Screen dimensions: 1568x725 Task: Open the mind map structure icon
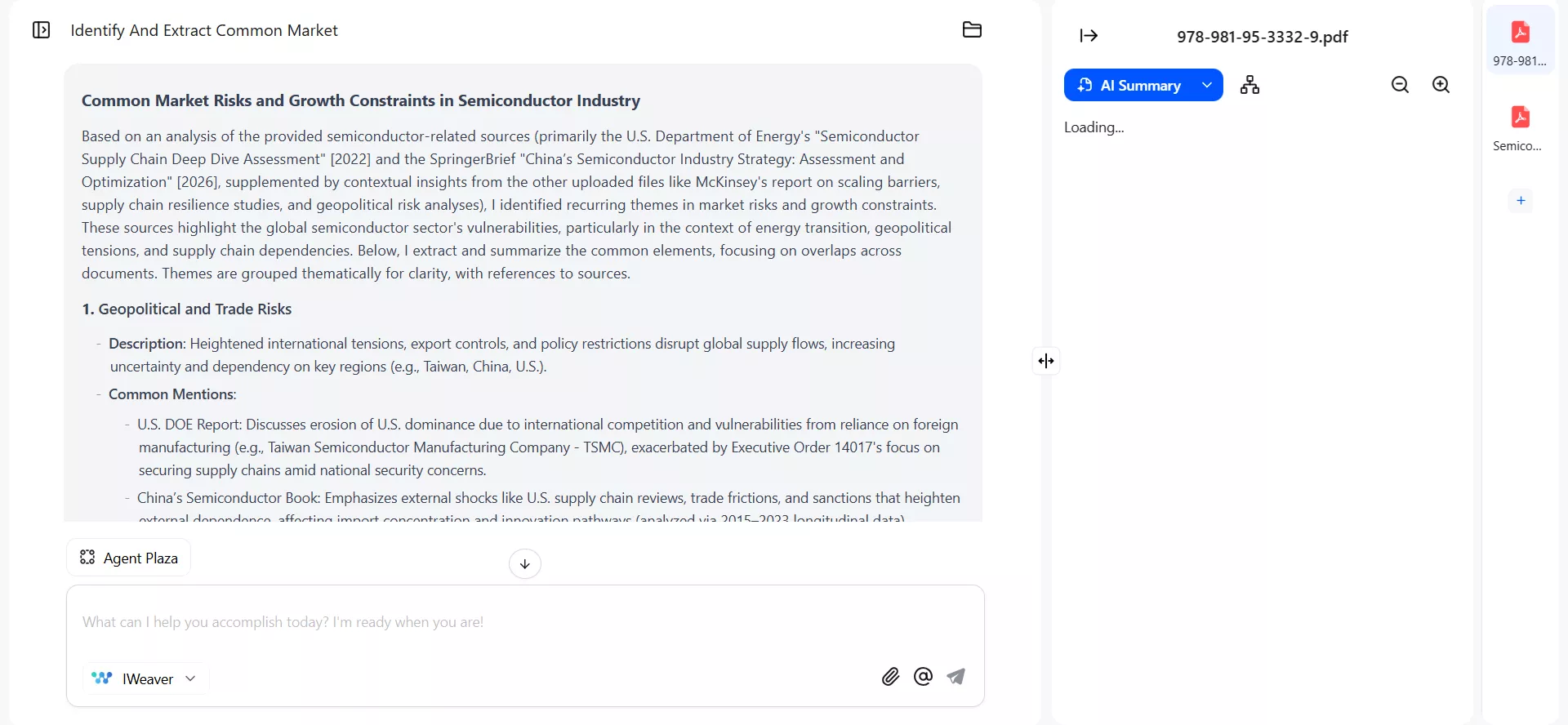click(x=1249, y=85)
